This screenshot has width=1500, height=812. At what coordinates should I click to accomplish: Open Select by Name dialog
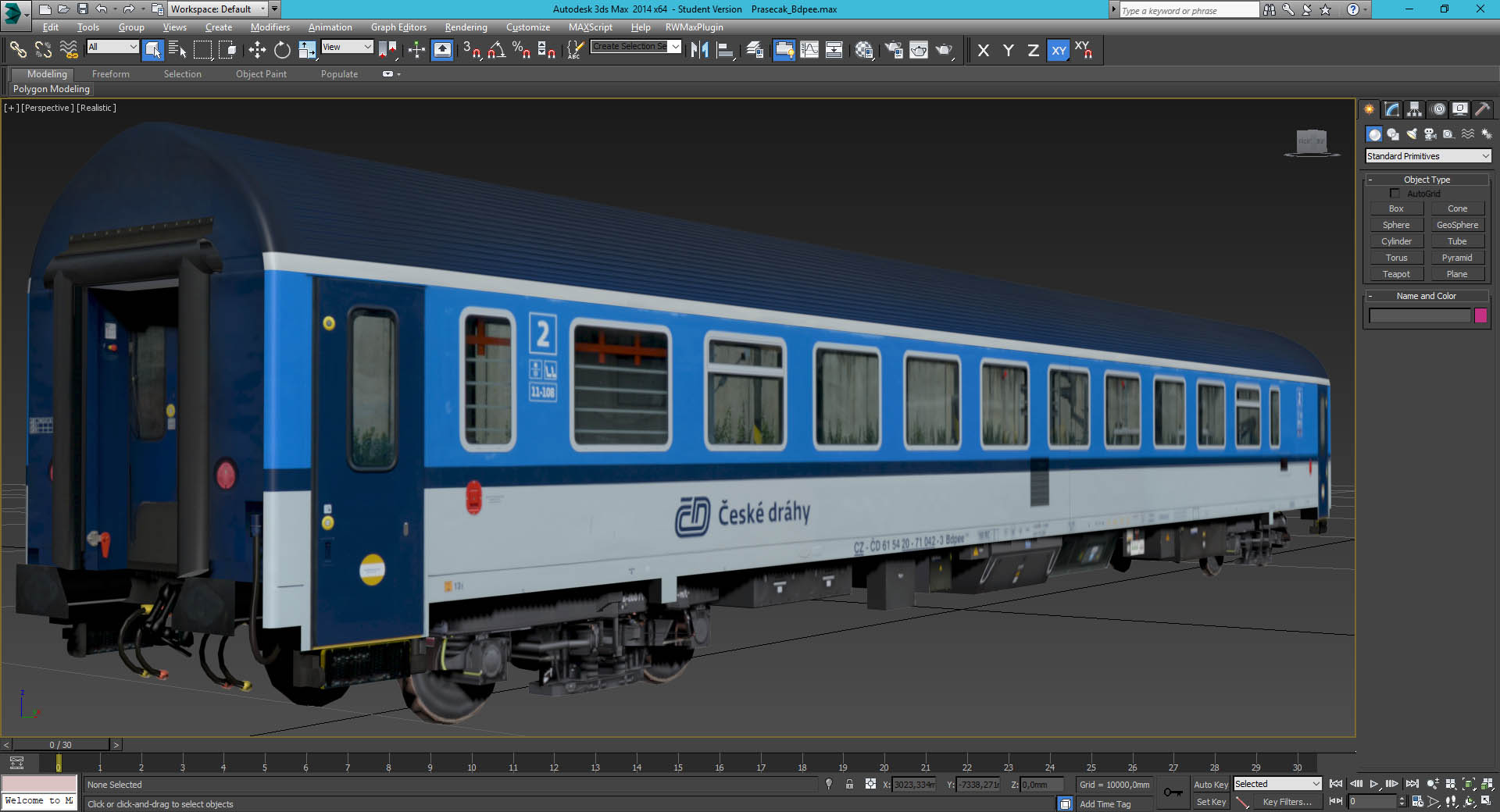point(177,50)
